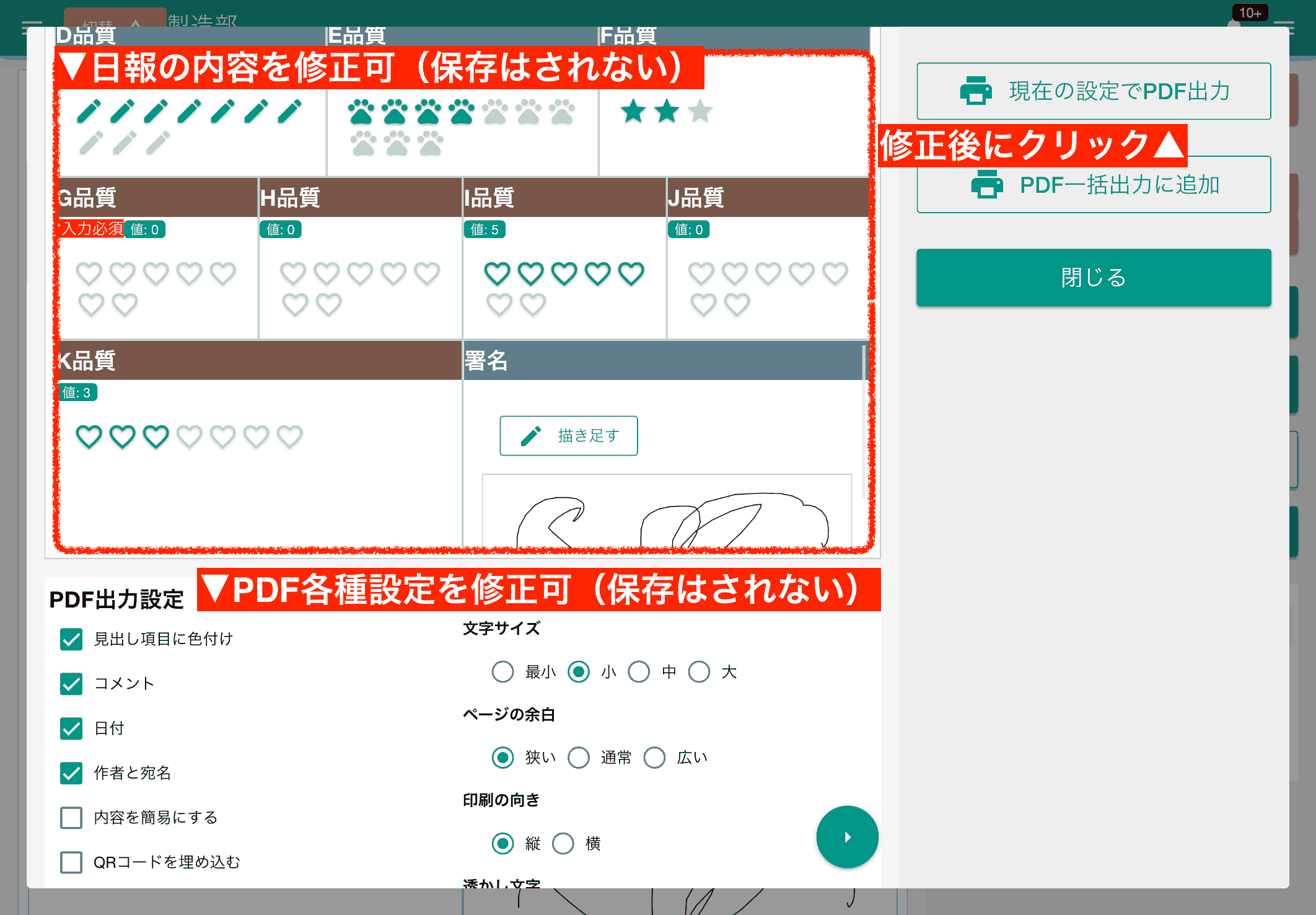1316x915 pixels.
Task: Click the 閉じる button
Action: (x=1093, y=278)
